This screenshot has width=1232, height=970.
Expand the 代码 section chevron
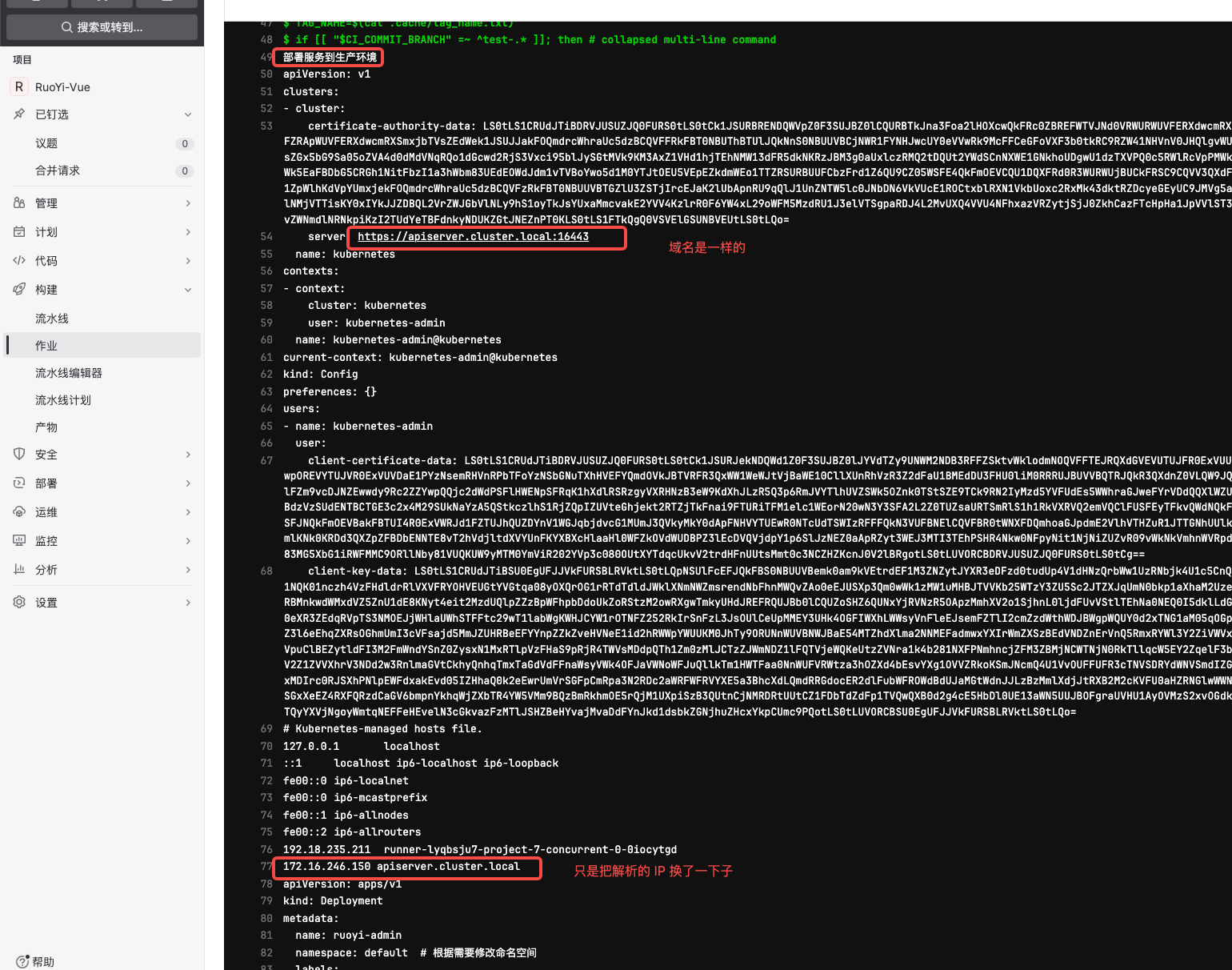[188, 261]
